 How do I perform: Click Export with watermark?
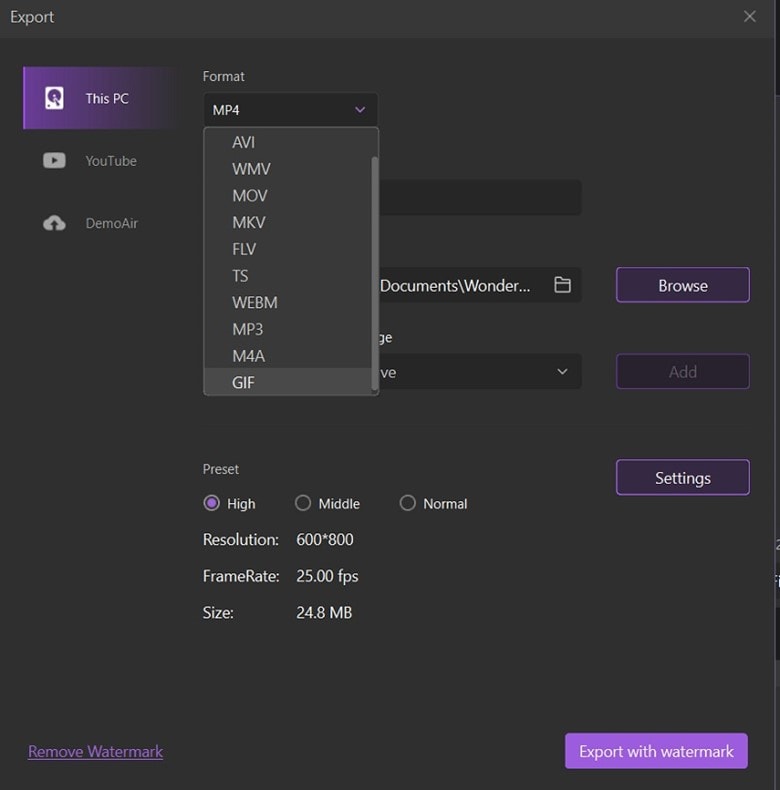point(656,751)
